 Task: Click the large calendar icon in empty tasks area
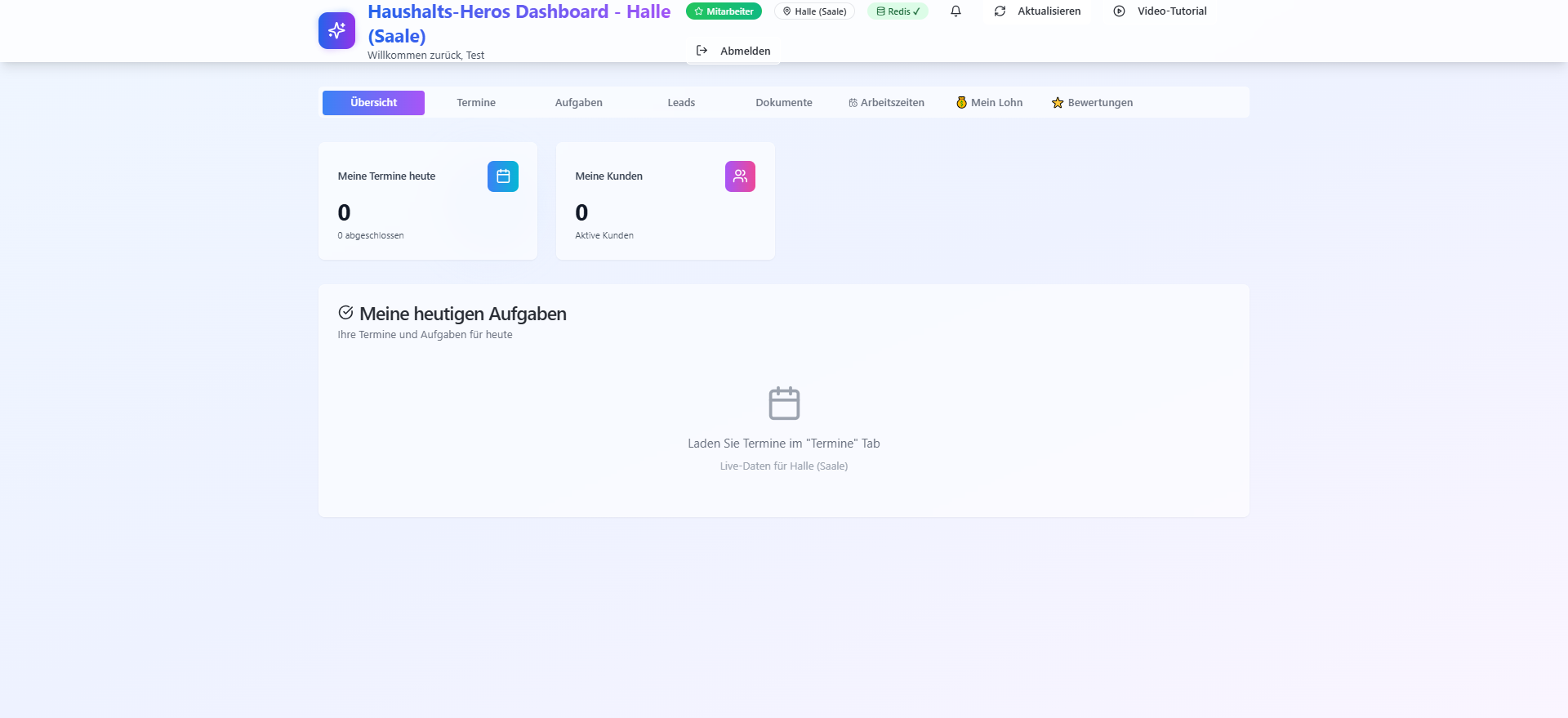tap(784, 403)
